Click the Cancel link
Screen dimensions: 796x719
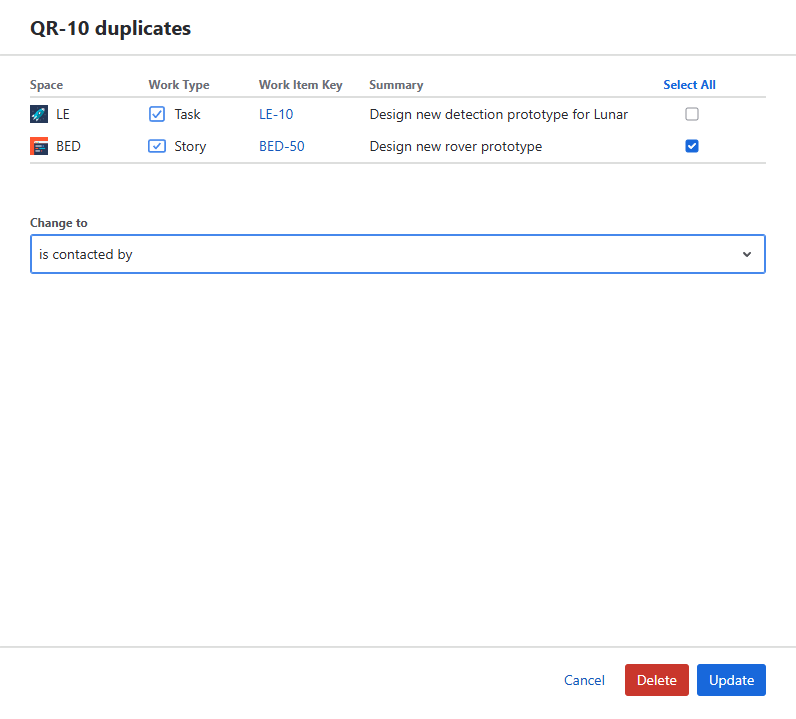584,680
